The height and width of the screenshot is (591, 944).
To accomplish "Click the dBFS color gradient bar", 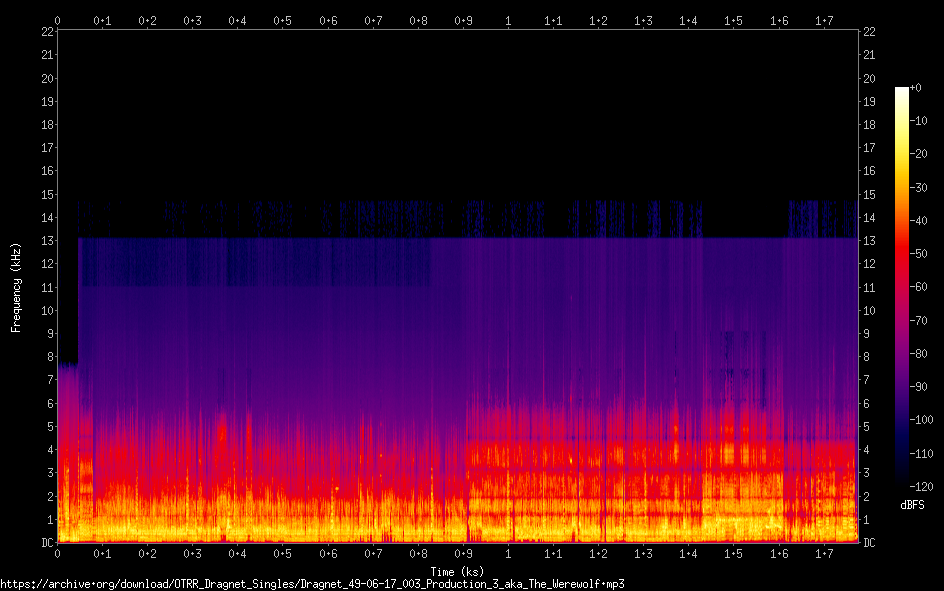I will click(x=902, y=288).
